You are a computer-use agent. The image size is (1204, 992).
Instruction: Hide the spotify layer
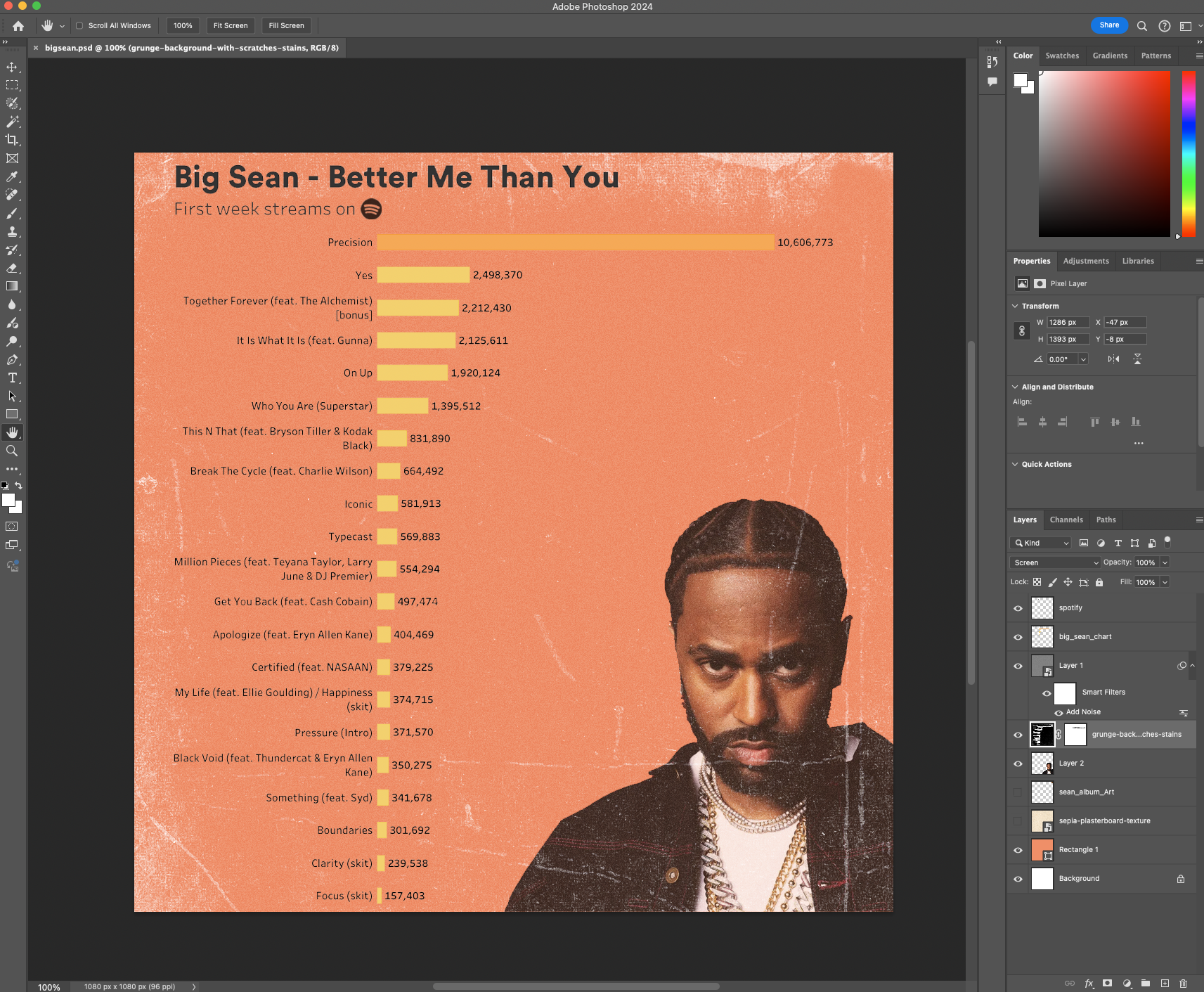click(1018, 608)
